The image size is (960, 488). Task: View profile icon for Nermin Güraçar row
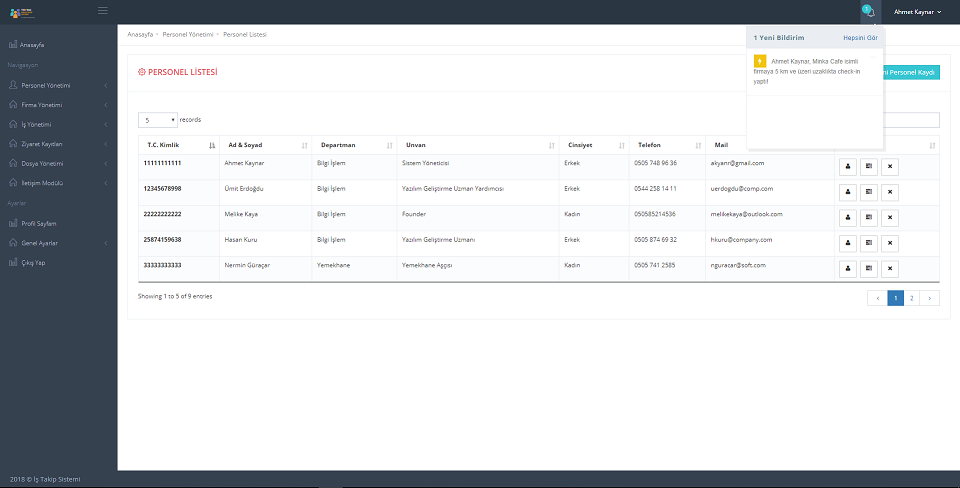click(847, 269)
